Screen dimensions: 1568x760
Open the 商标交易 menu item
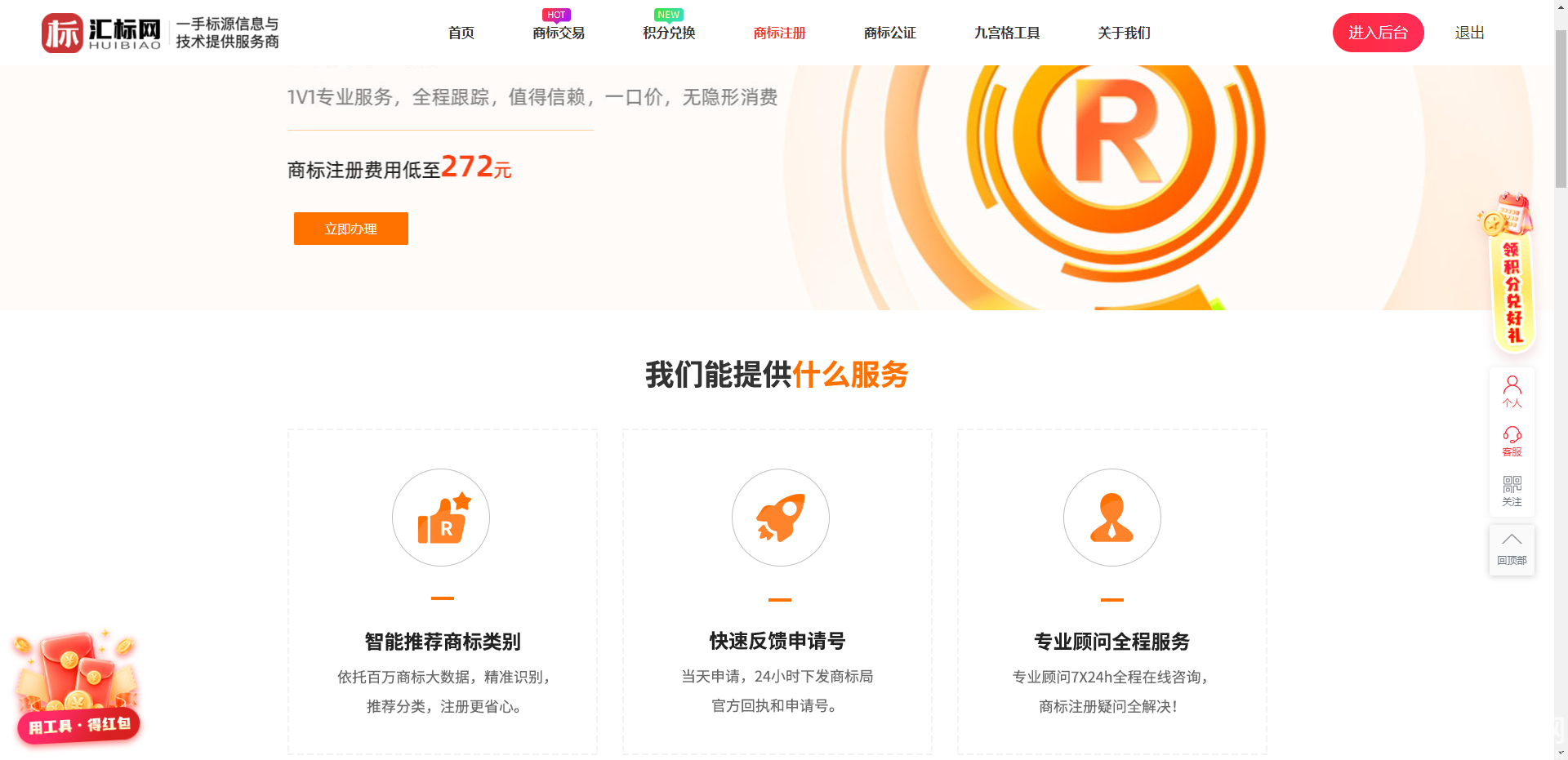559,33
